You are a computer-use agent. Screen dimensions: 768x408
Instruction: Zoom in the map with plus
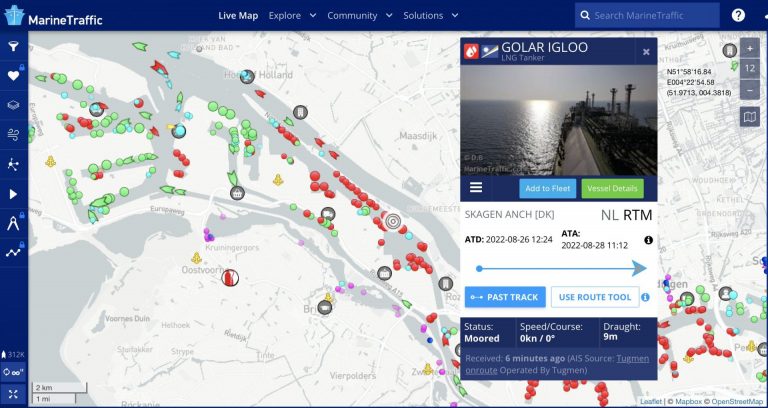749,48
